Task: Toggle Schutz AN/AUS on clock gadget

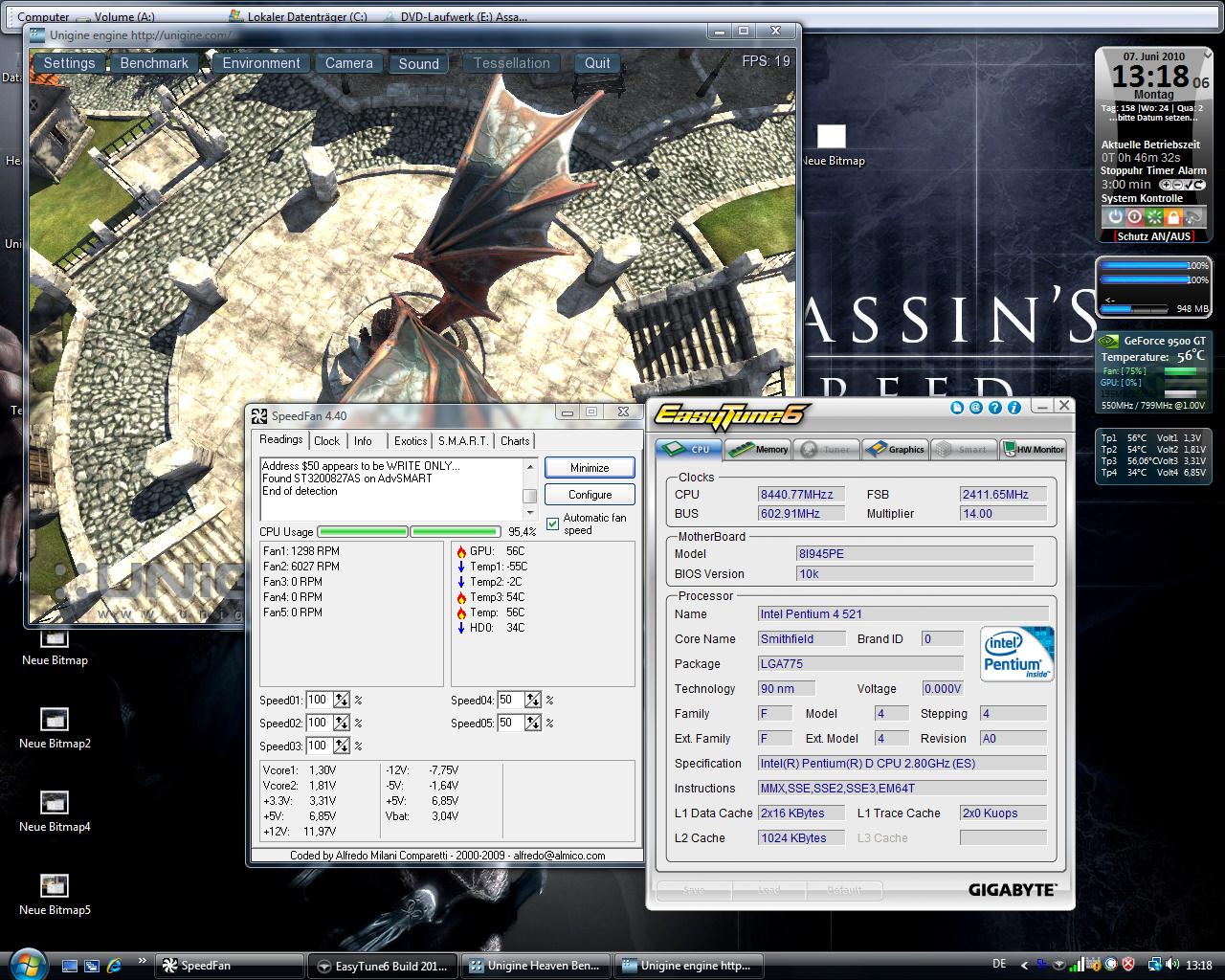Action: [1153, 236]
